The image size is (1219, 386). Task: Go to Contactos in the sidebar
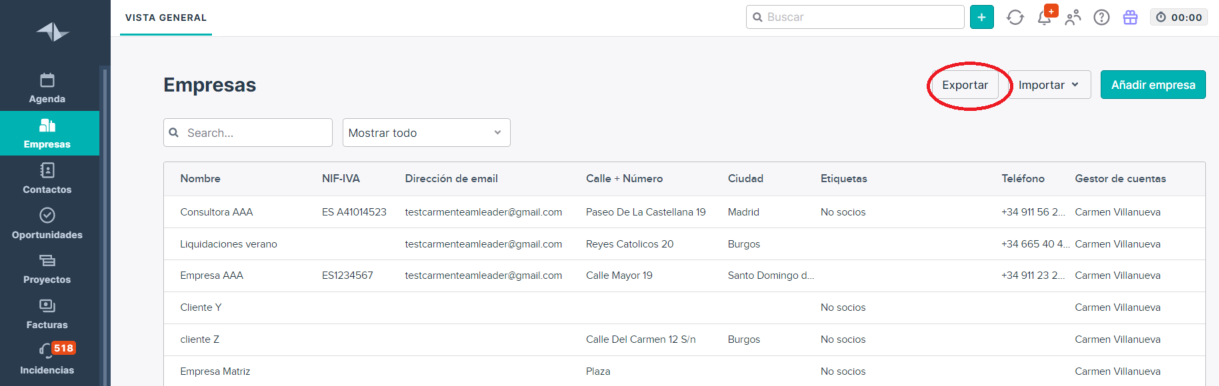pos(47,178)
